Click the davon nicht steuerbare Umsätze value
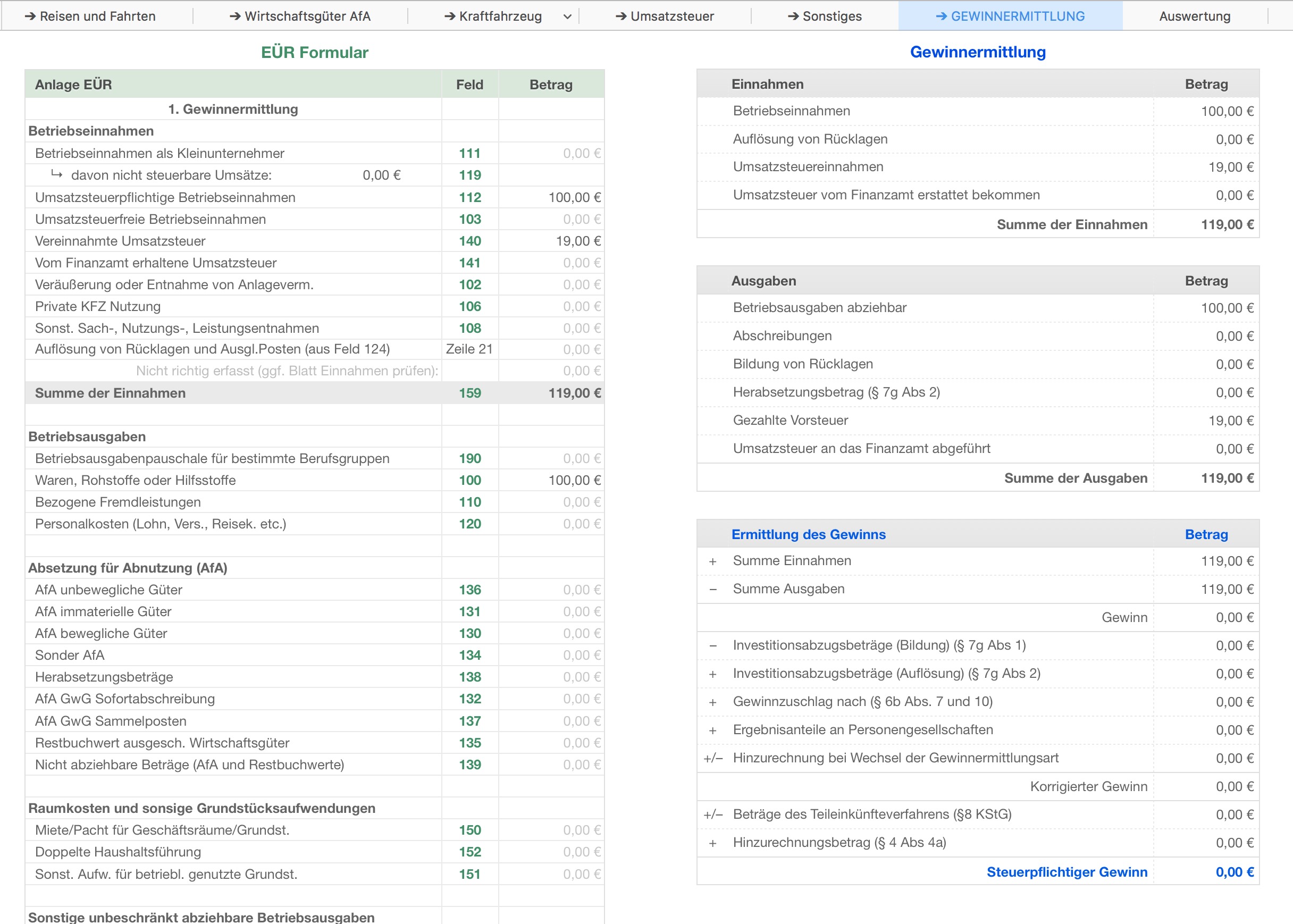 coord(381,175)
